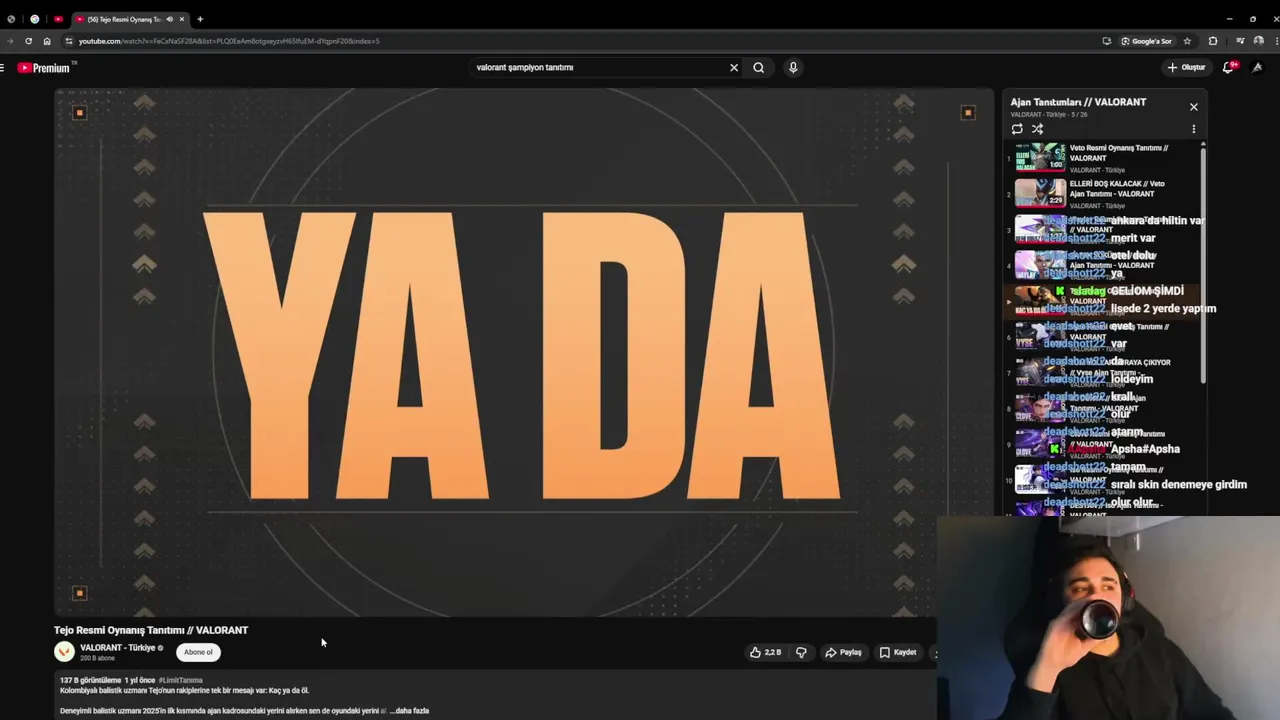Screen dimensions: 1280x720
Task: Switch to the pinned YouTube tab
Action: pyautogui.click(x=58, y=19)
